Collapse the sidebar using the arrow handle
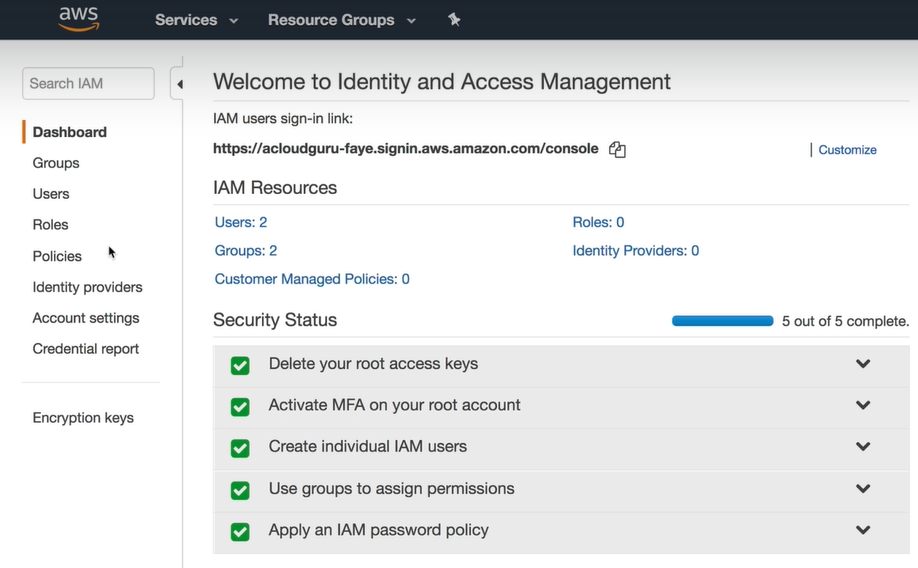The image size is (918, 568). pyautogui.click(x=179, y=84)
